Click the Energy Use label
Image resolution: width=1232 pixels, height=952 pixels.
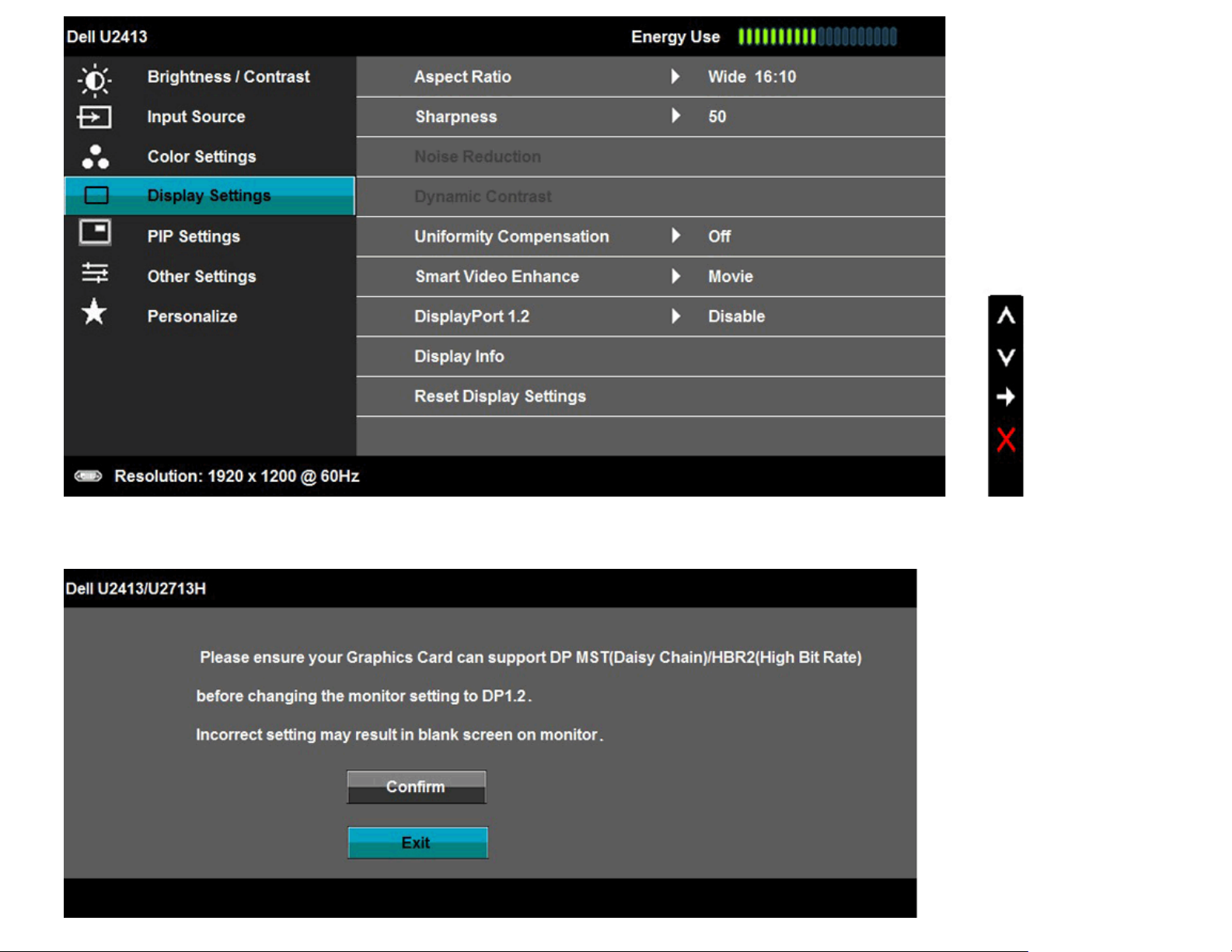click(675, 37)
